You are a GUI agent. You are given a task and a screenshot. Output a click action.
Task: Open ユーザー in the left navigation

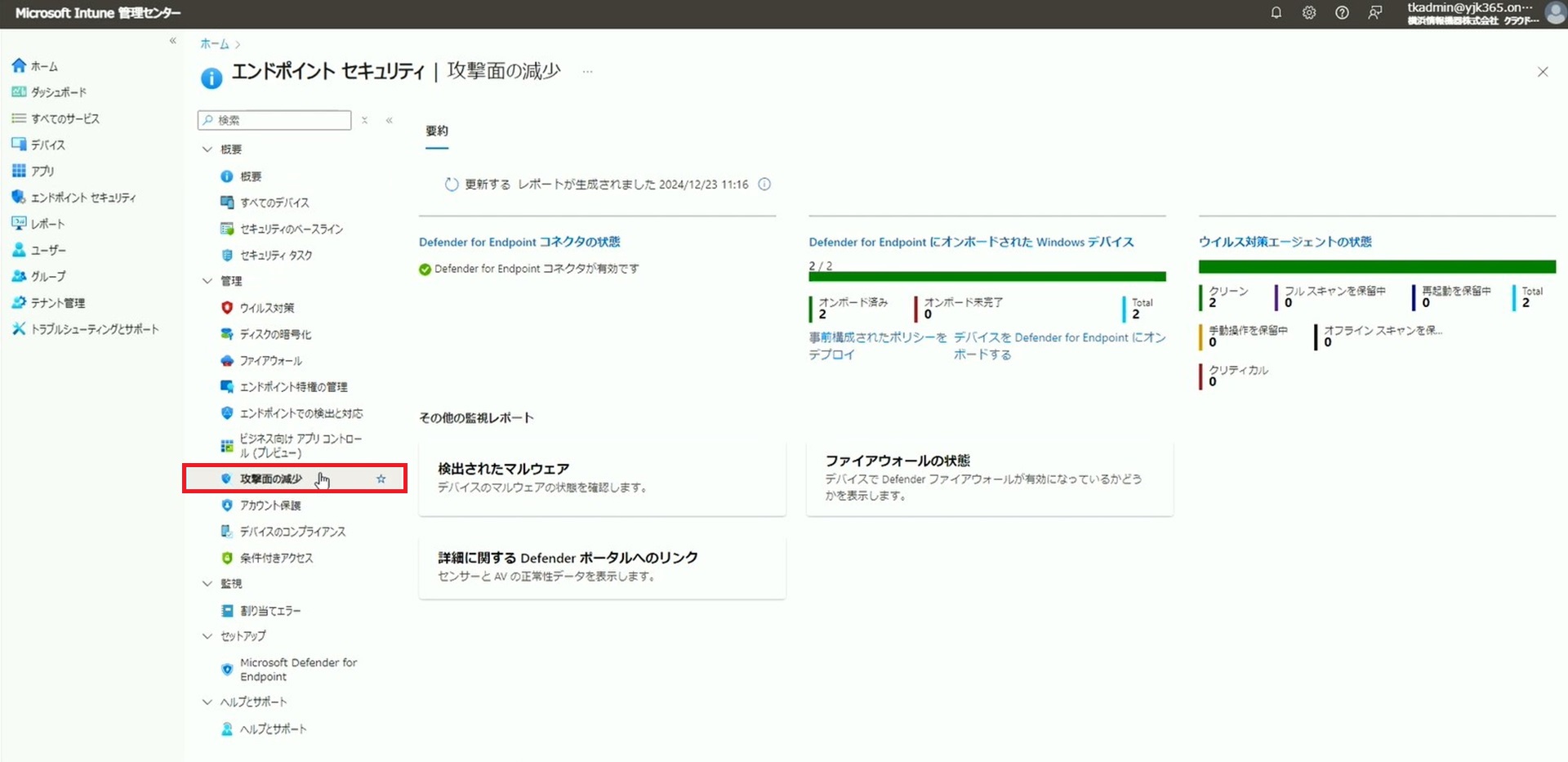click(x=39, y=250)
